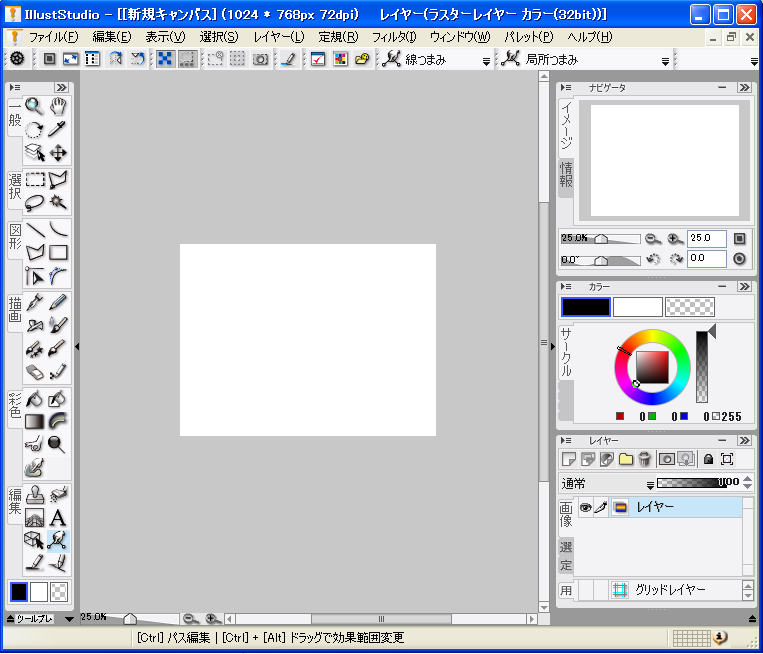This screenshot has height=654, width=763.
Task: Open 局所つまみ tool options dropdown
Action: [x=665, y=61]
